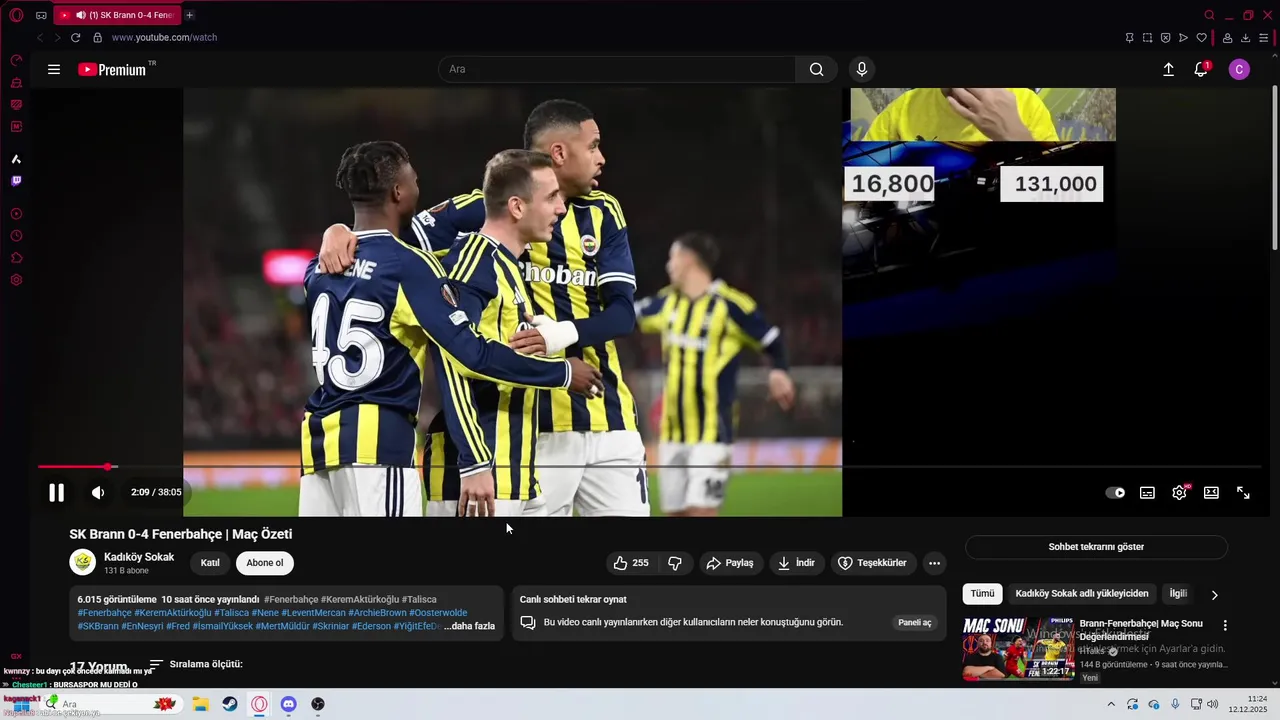Search tabs with the red magnifier icon

pos(1209,15)
